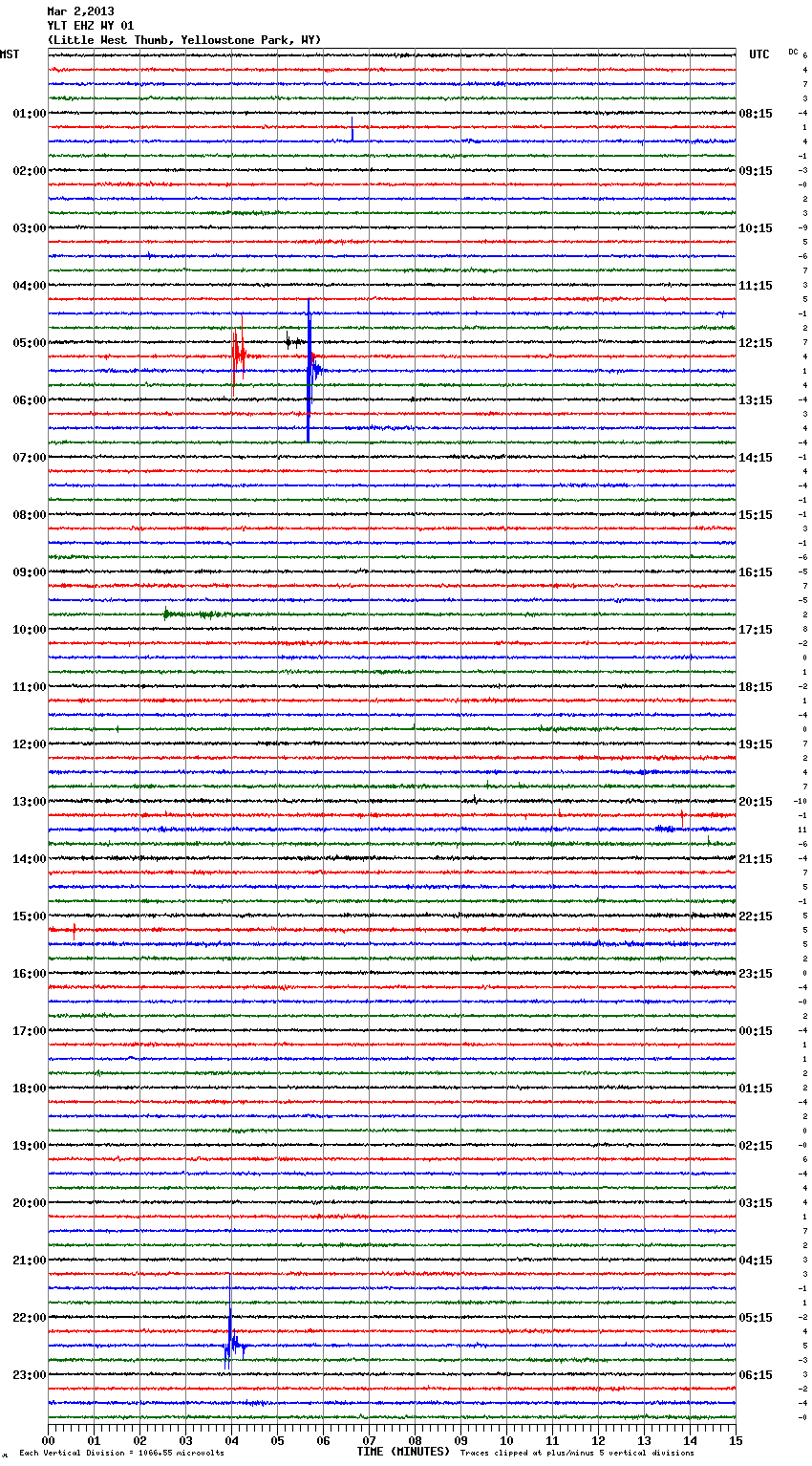Select the 05:00 MST time label
Image resolution: width=812 pixels, height=1466 pixels.
point(30,343)
